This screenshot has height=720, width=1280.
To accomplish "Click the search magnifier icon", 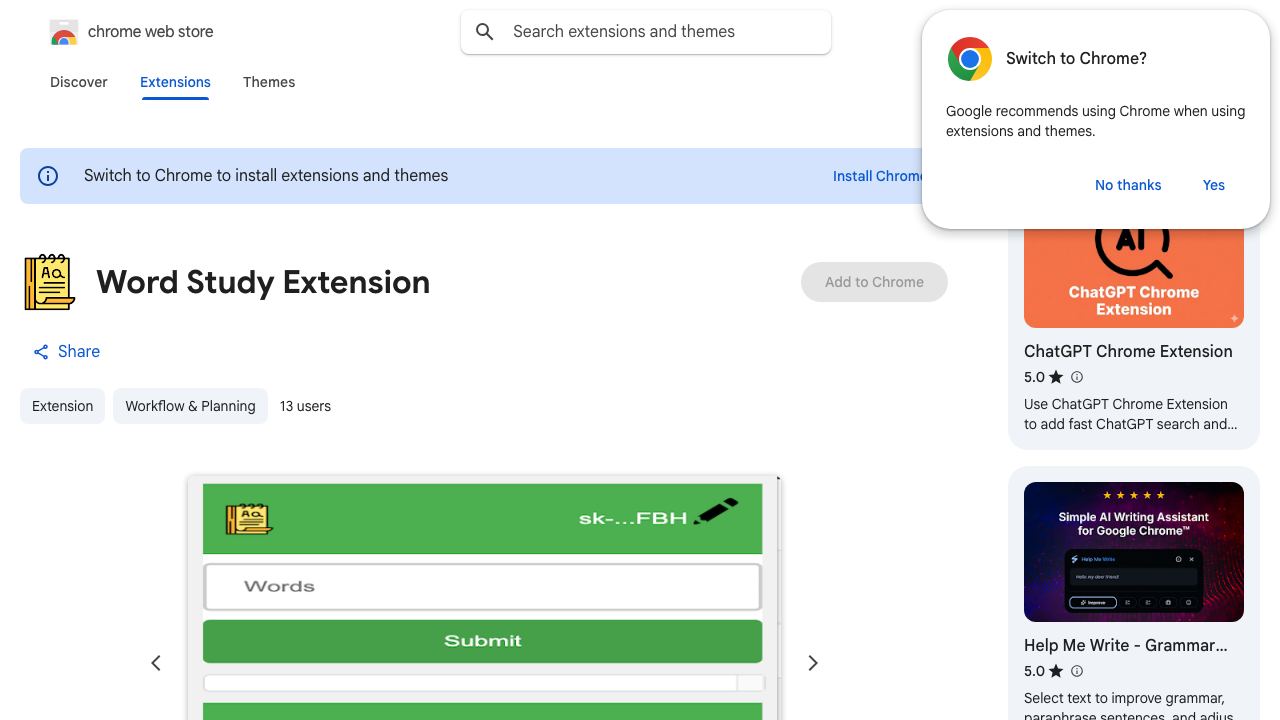I will [x=485, y=32].
